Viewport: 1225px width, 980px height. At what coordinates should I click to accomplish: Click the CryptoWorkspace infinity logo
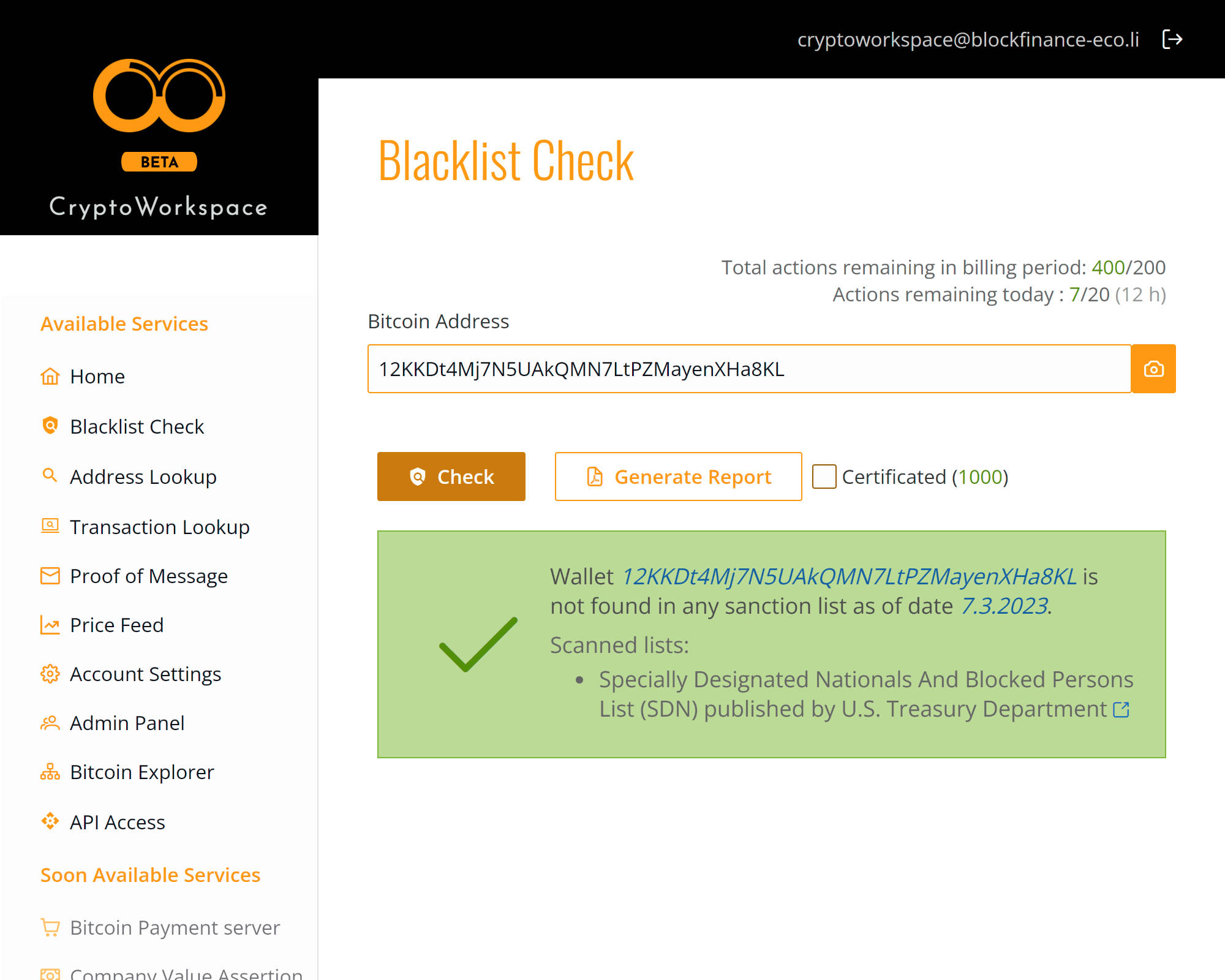click(x=159, y=96)
